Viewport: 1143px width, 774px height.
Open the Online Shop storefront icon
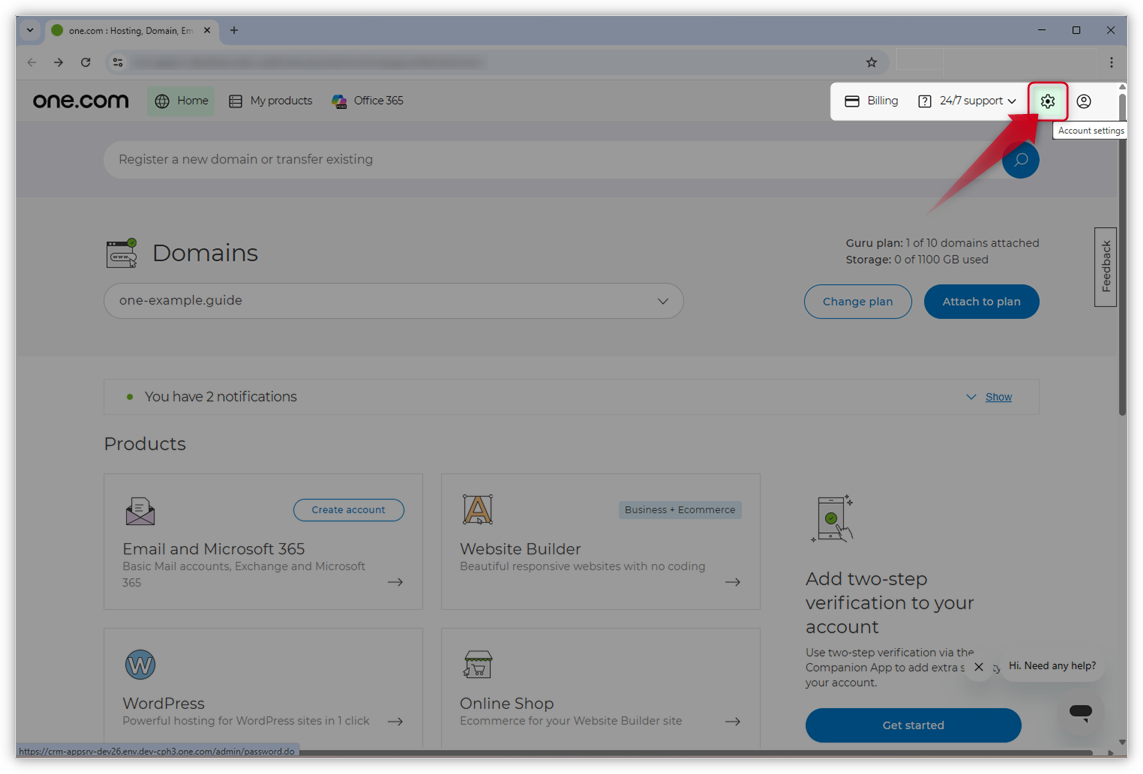point(478,664)
